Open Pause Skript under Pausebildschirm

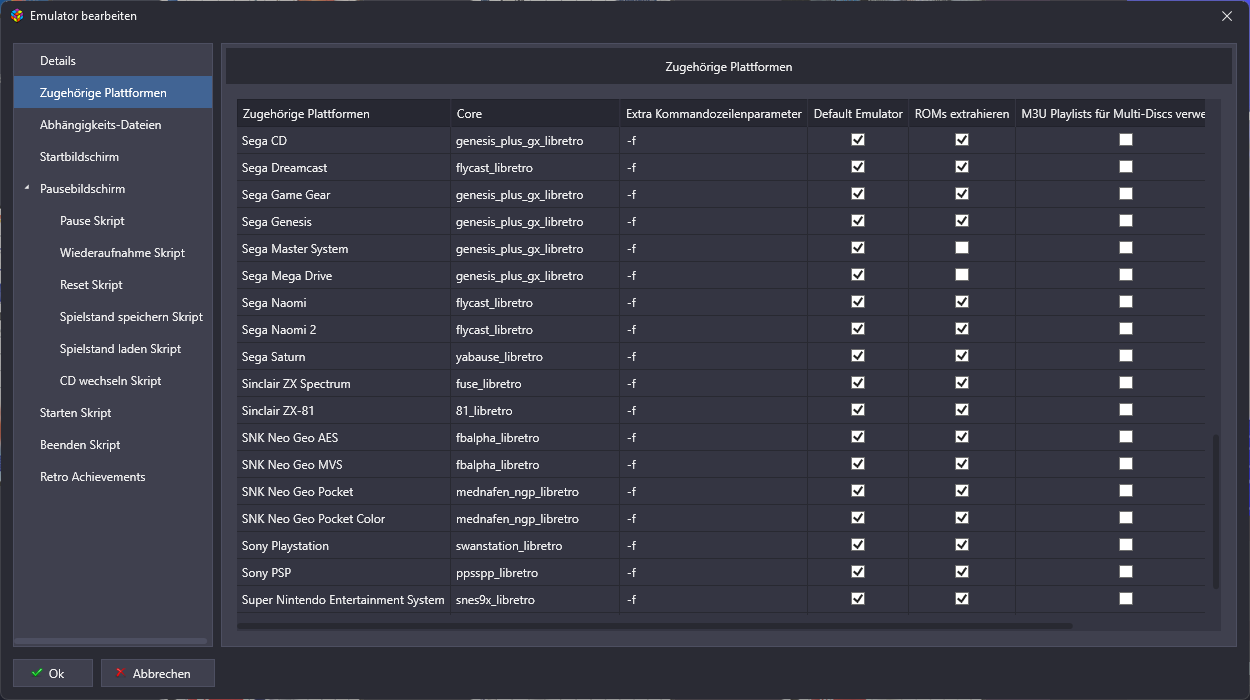click(x=92, y=221)
